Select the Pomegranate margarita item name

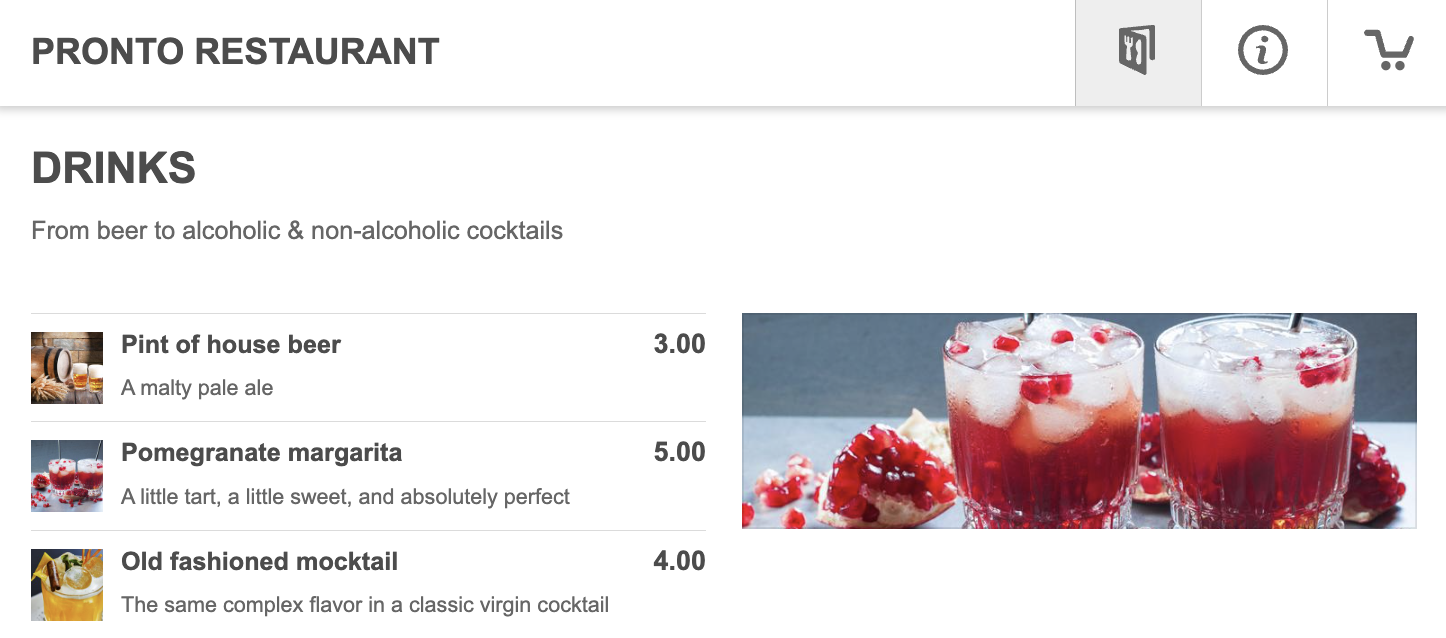[x=261, y=453]
